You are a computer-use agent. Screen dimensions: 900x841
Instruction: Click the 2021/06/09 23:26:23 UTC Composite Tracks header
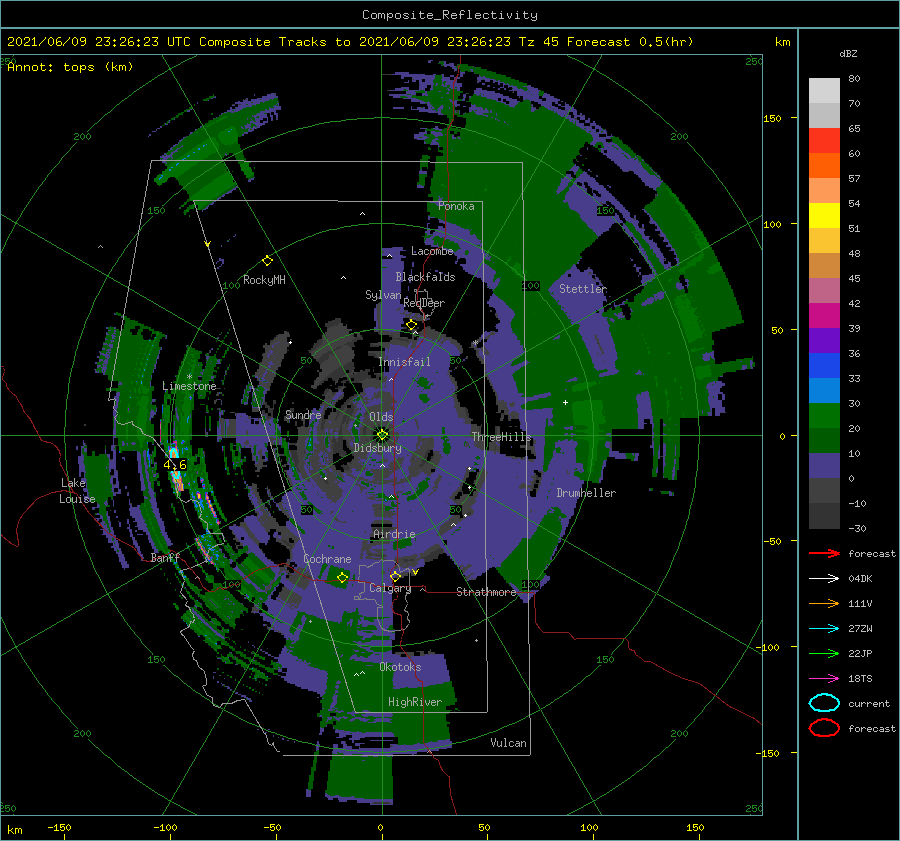click(x=350, y=42)
